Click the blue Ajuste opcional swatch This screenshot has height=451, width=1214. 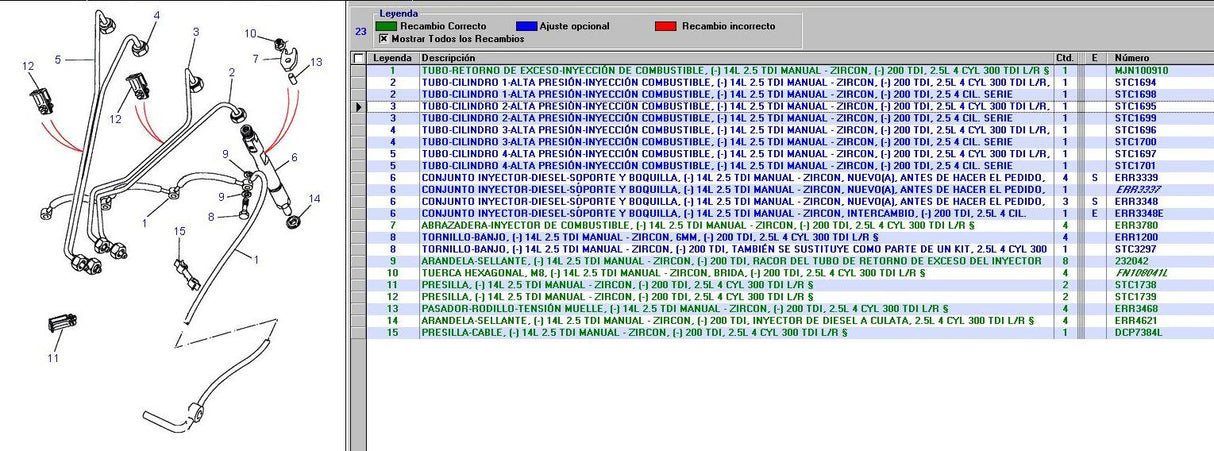(x=527, y=25)
